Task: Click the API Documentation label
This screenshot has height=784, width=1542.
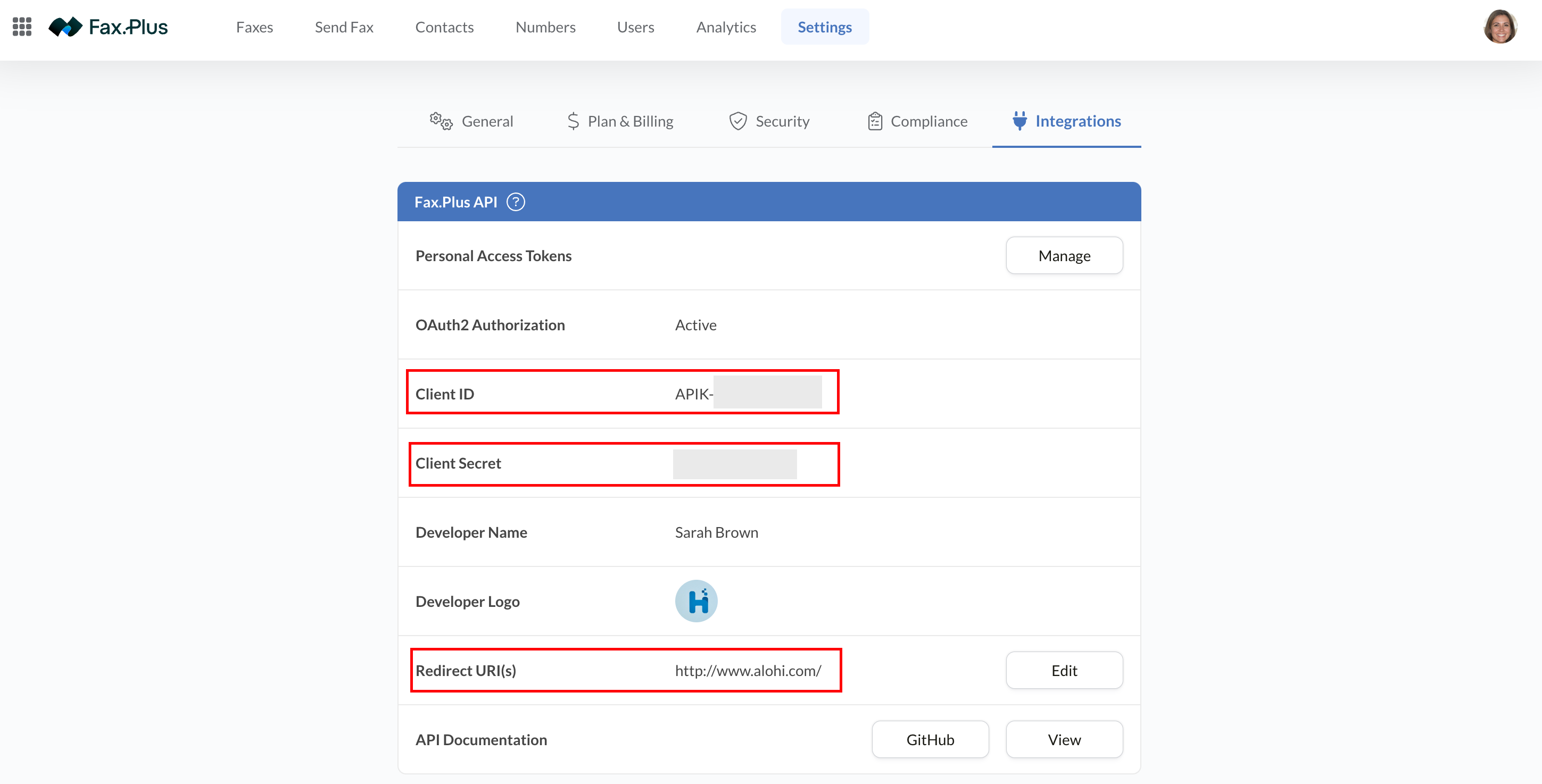Action: [x=480, y=740]
